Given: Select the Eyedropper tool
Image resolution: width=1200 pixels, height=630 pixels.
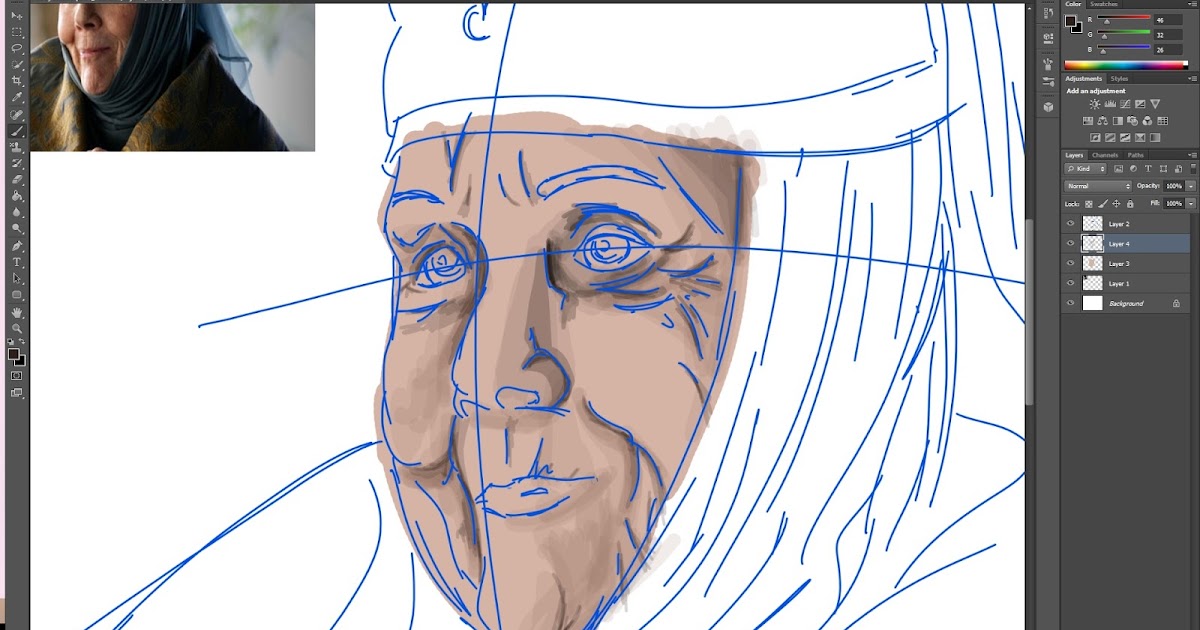Looking at the screenshot, I should pos(14,96).
